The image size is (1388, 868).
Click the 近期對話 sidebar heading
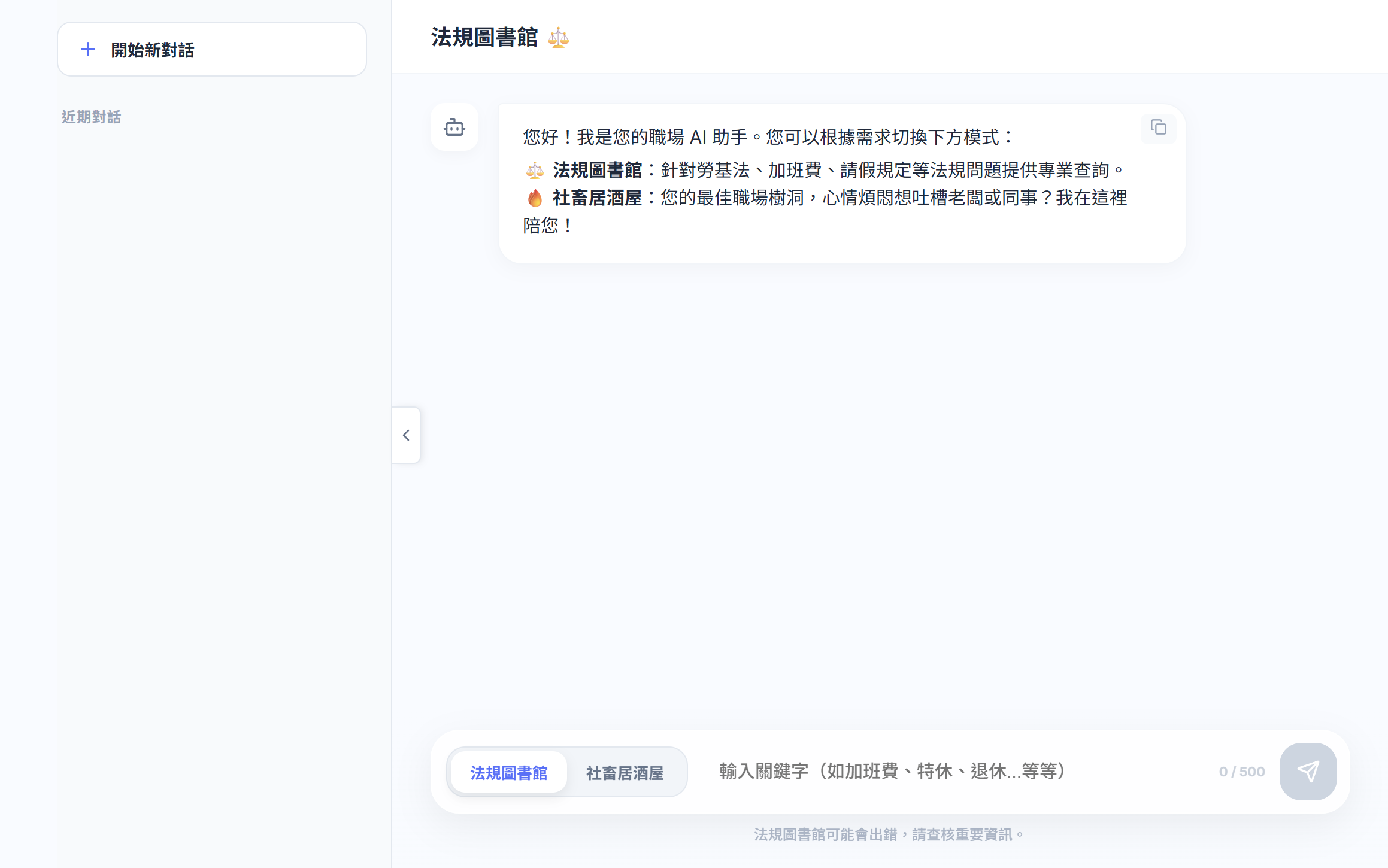click(x=91, y=117)
